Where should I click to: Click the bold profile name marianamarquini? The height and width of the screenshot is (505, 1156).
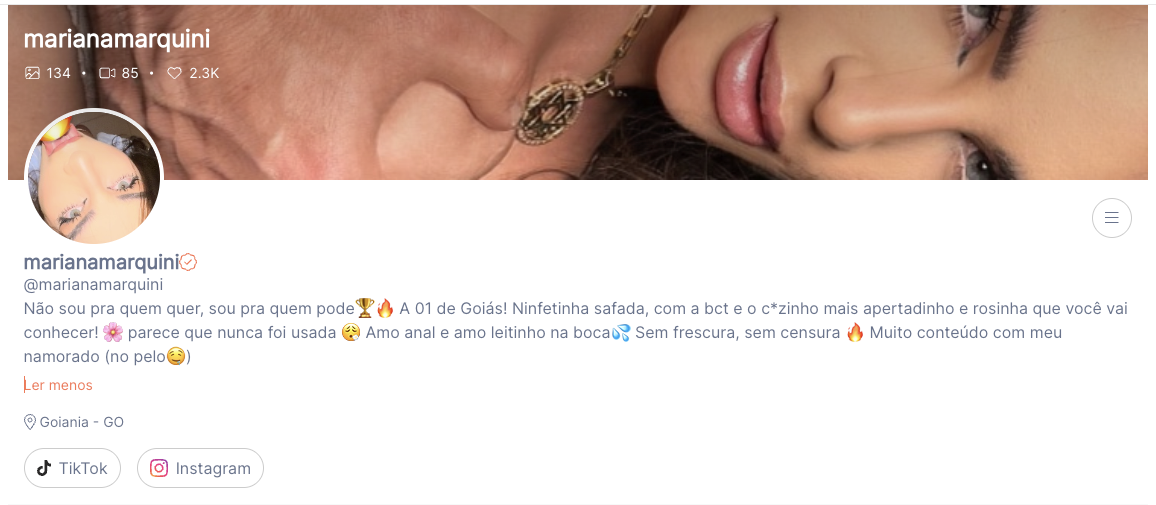pyautogui.click(x=102, y=262)
